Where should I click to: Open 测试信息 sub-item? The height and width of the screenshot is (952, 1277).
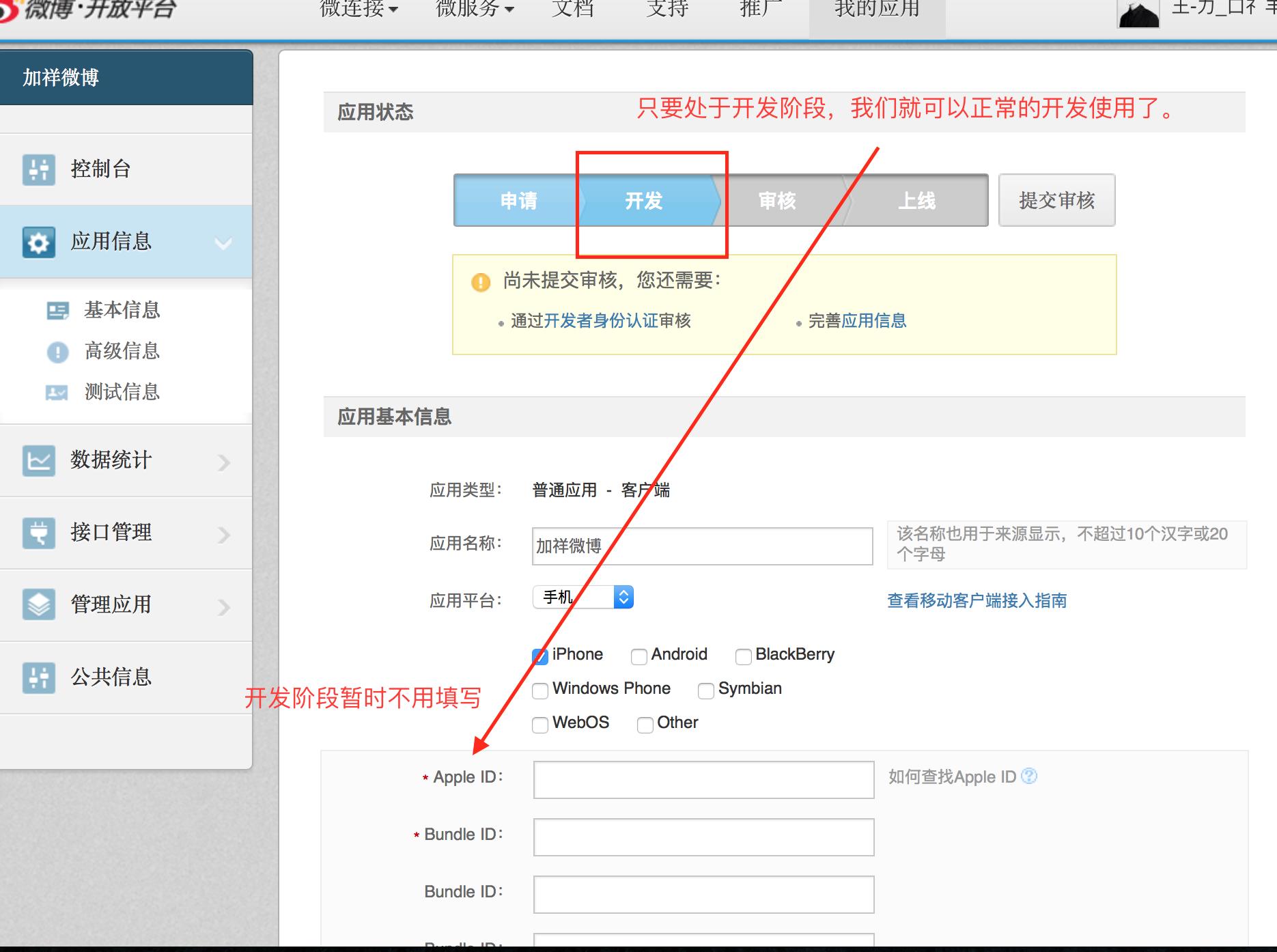(x=122, y=393)
